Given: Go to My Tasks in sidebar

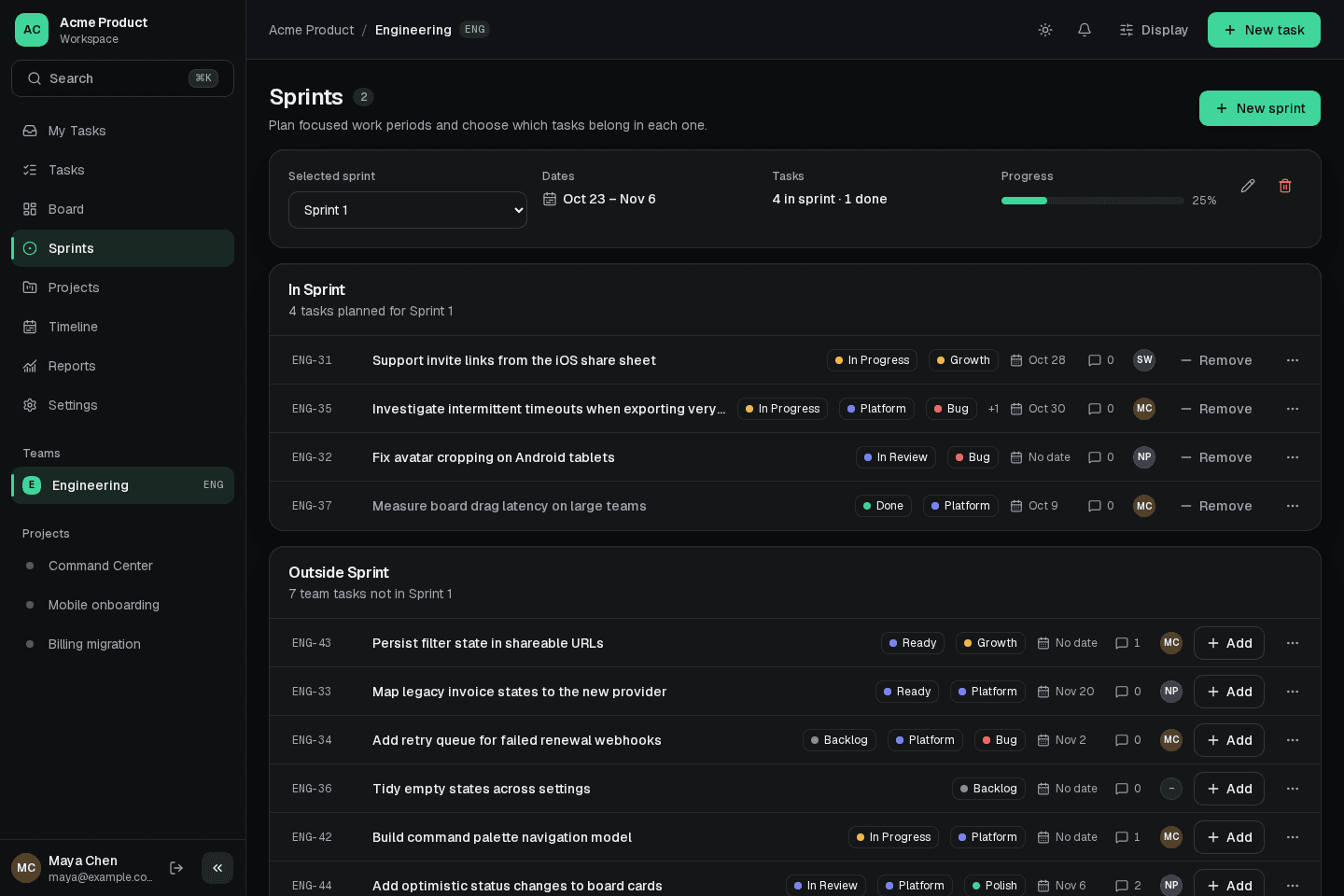Looking at the screenshot, I should [122, 131].
